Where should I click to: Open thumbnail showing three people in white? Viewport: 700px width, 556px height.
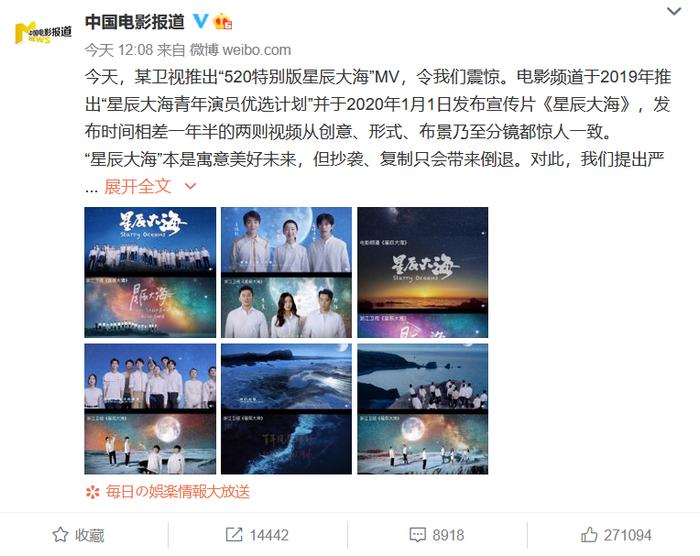coord(286,272)
